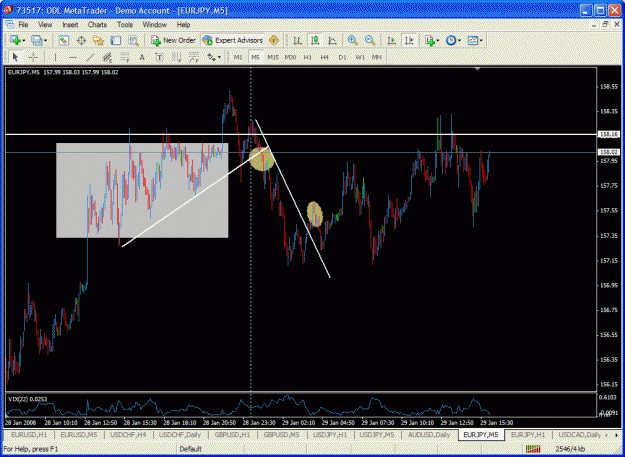The width and height of the screenshot is (625, 457).
Task: Switch to the AUDUSD,Daily chart tab
Action: (x=429, y=435)
